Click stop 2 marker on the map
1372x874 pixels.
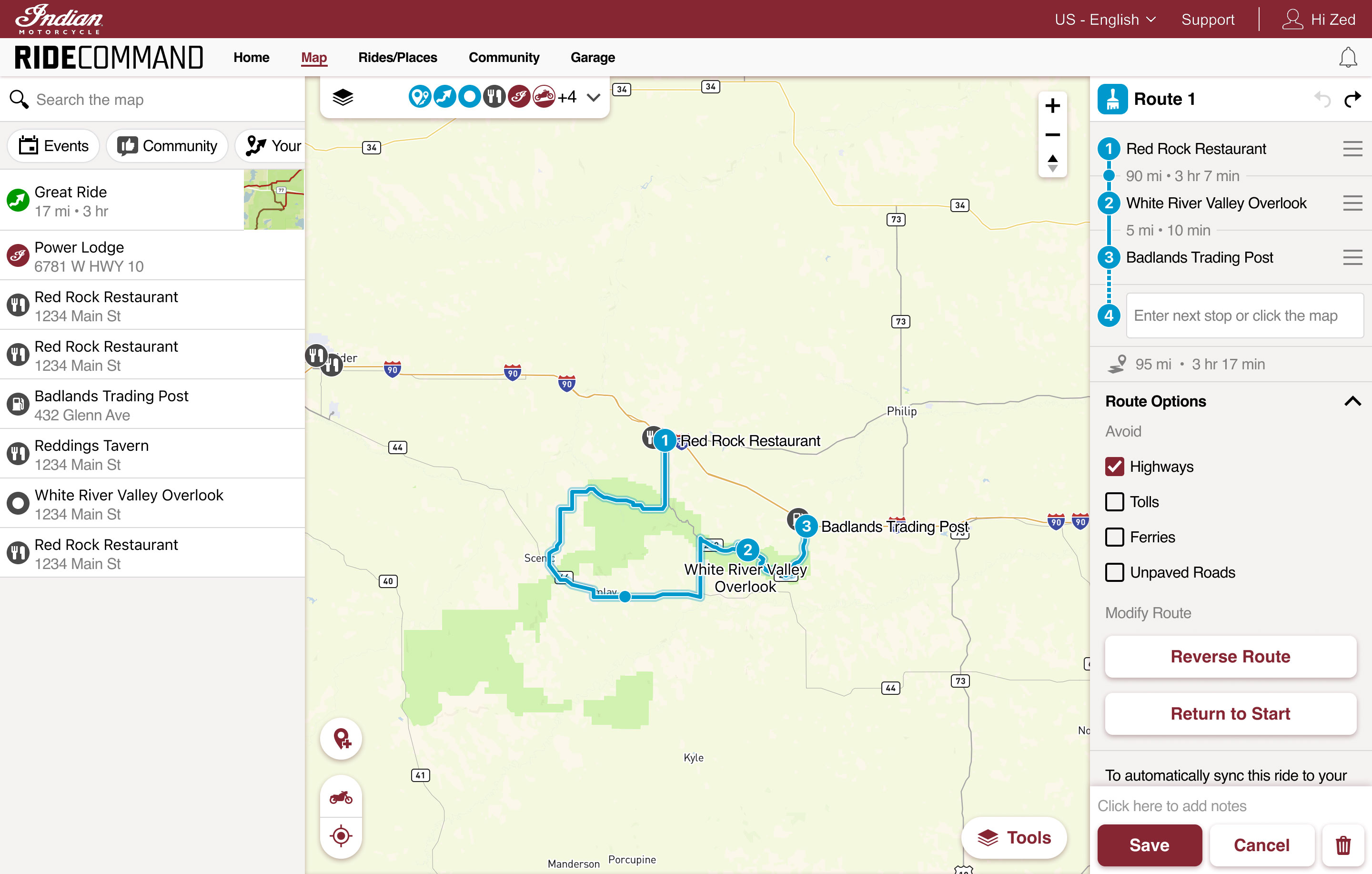(x=747, y=550)
